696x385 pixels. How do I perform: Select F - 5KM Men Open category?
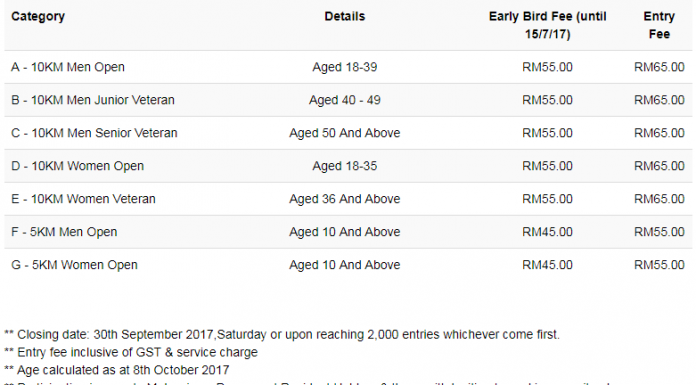click(64, 232)
